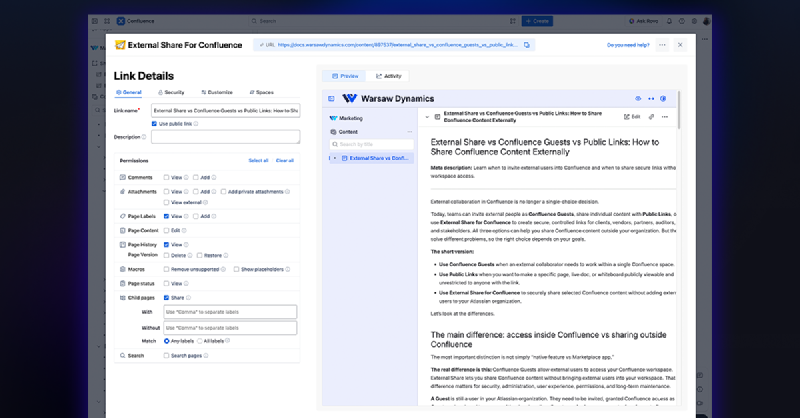Open three-dot menu next to Content in preview sidebar
800x418 pixels.
click(x=410, y=132)
